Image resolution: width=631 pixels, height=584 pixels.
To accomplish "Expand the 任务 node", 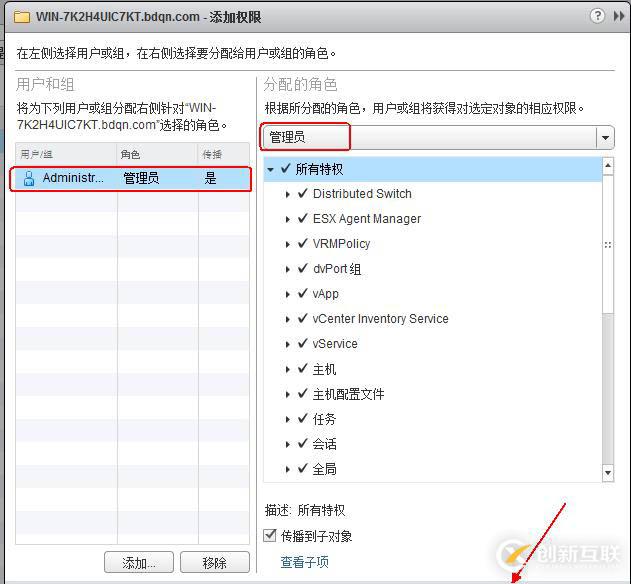I will point(287,419).
